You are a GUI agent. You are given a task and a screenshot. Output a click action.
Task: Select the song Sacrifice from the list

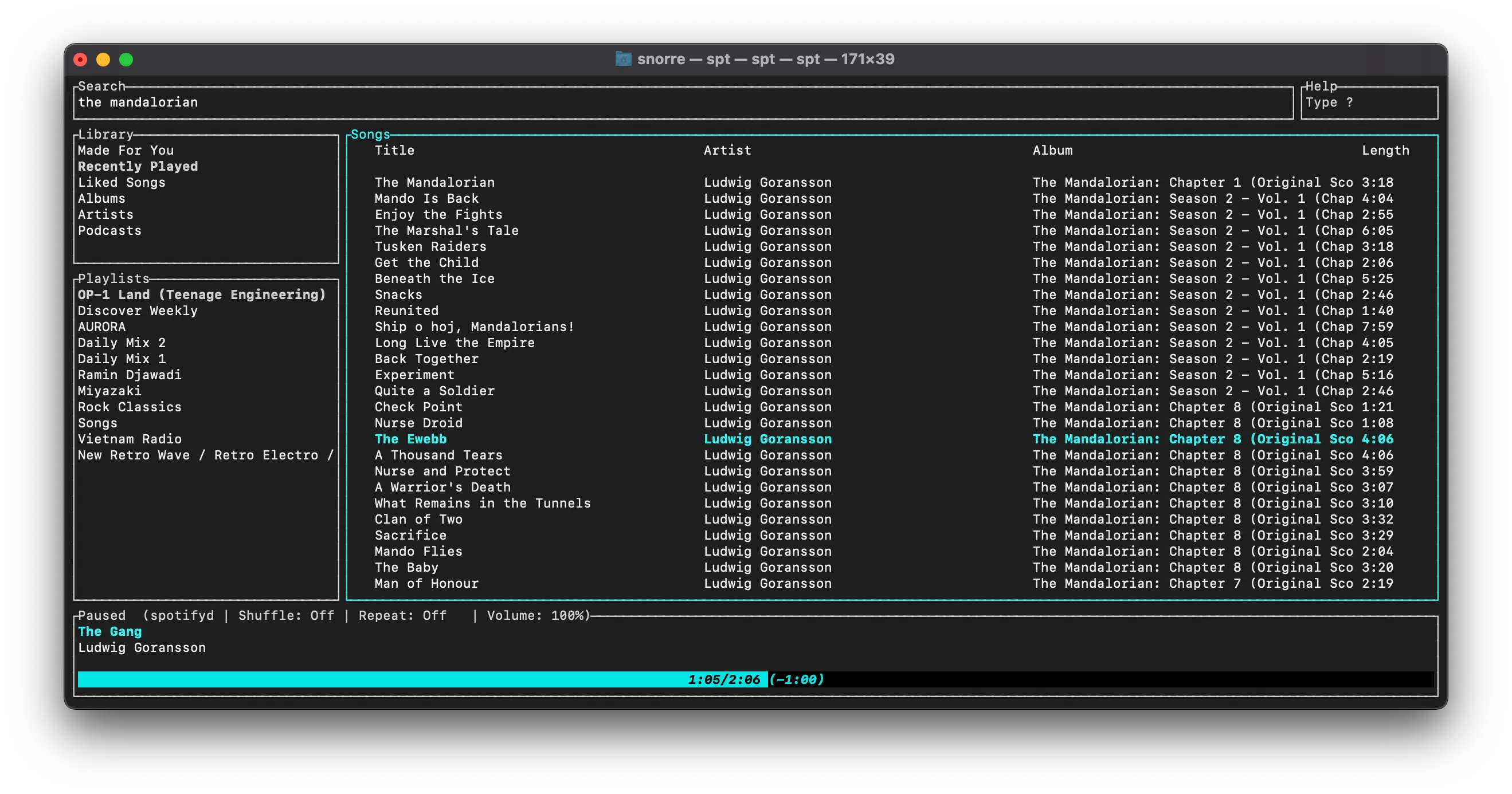pyautogui.click(x=410, y=534)
